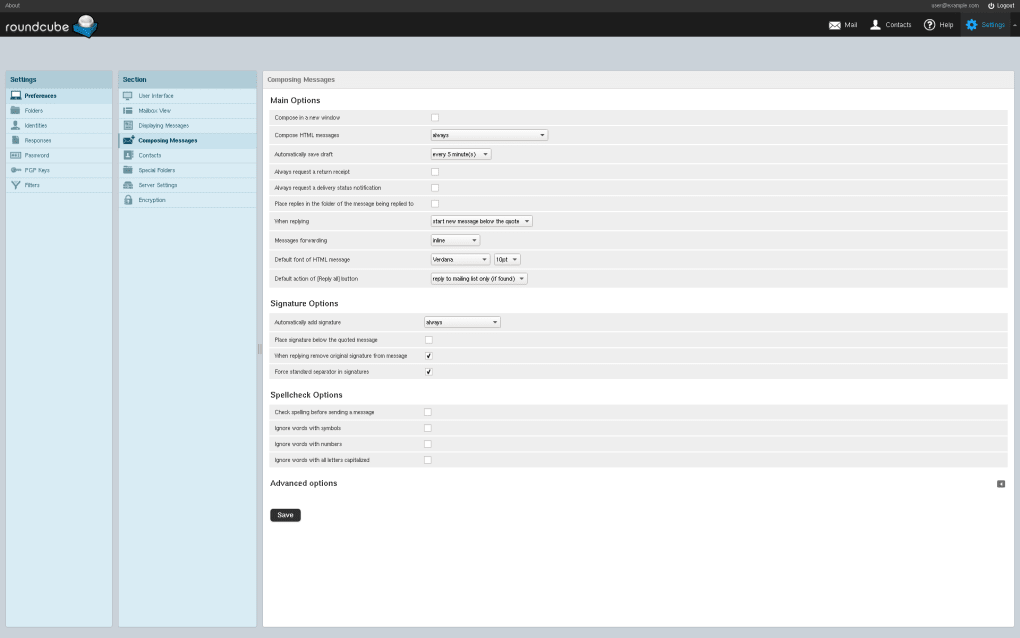
Task: Click the Help question mark icon
Action: coord(929,25)
